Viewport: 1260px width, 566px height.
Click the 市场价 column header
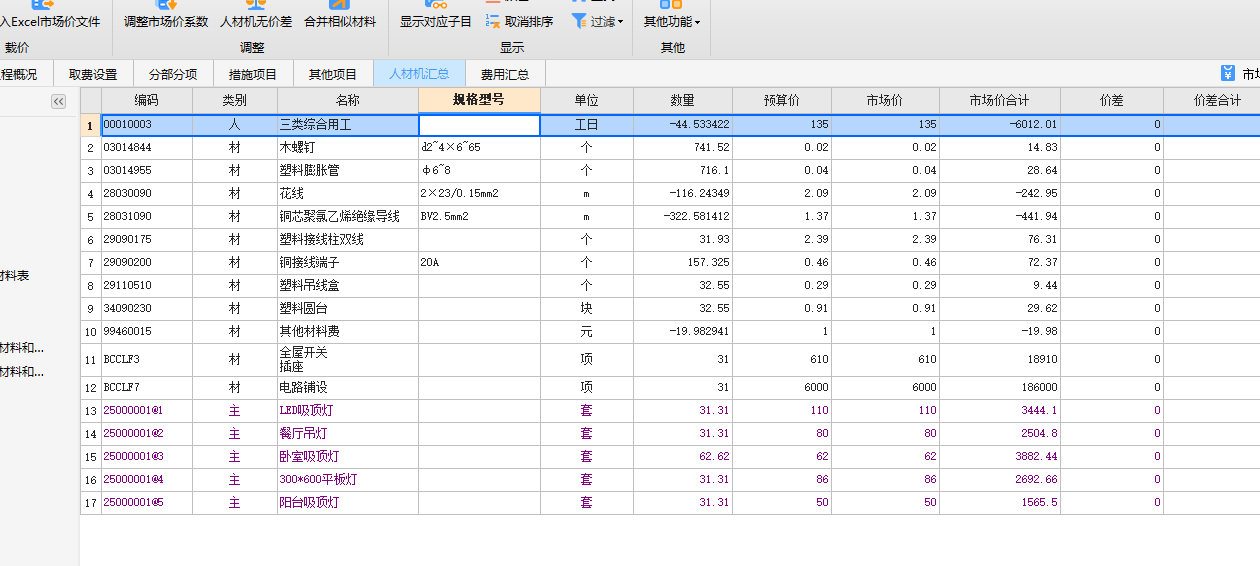click(885, 101)
